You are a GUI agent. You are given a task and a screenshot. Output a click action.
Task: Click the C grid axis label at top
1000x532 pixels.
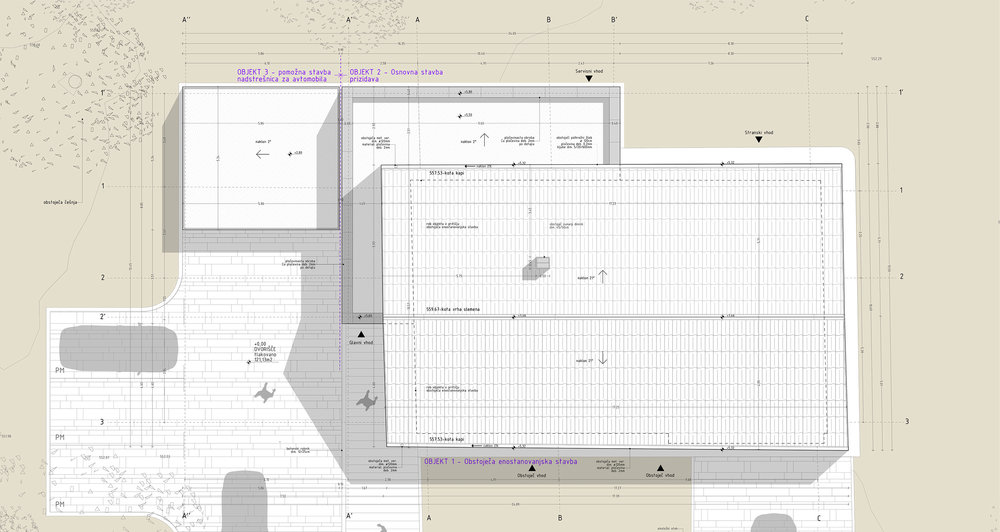point(806,20)
